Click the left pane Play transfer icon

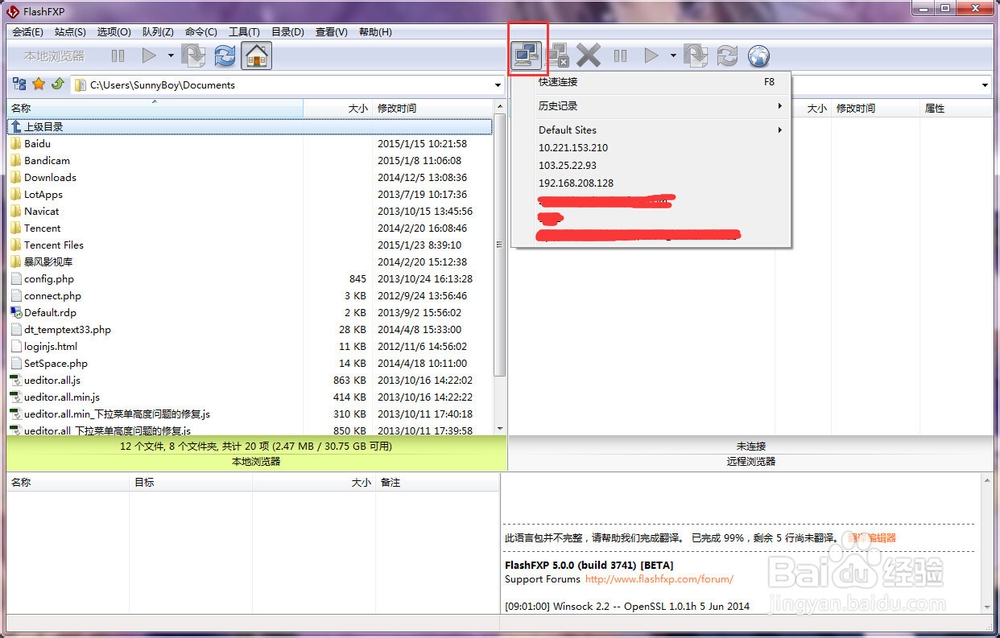[149, 56]
